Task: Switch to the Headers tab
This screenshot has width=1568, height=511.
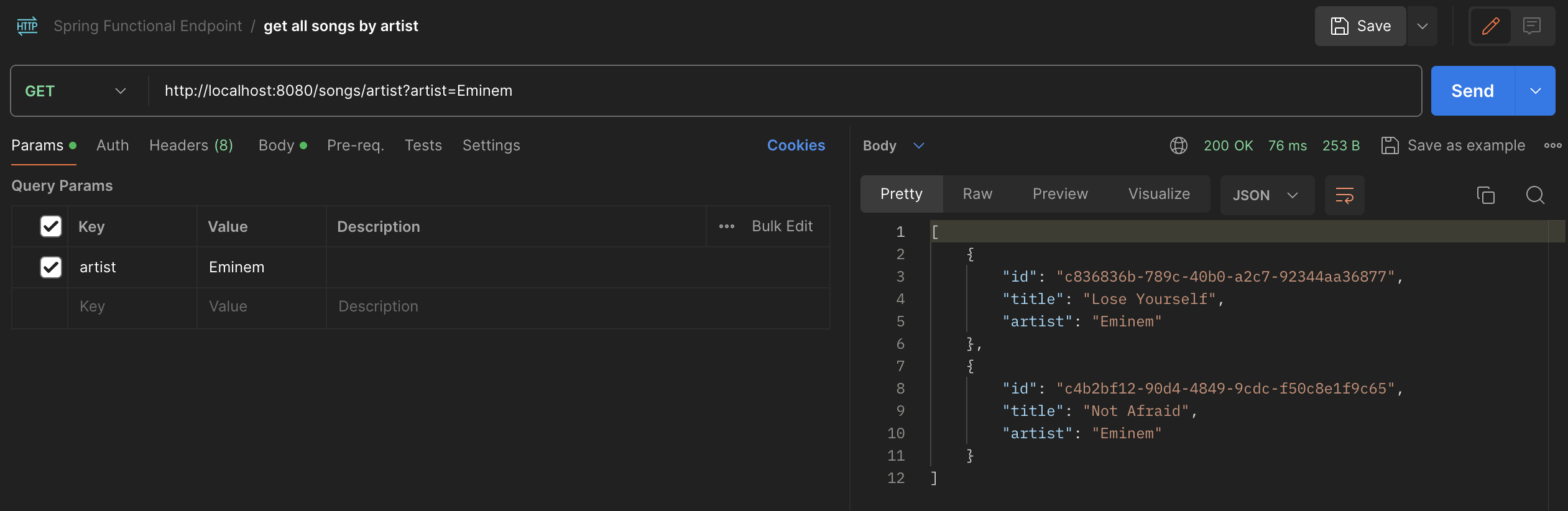Action: pyautogui.click(x=191, y=145)
